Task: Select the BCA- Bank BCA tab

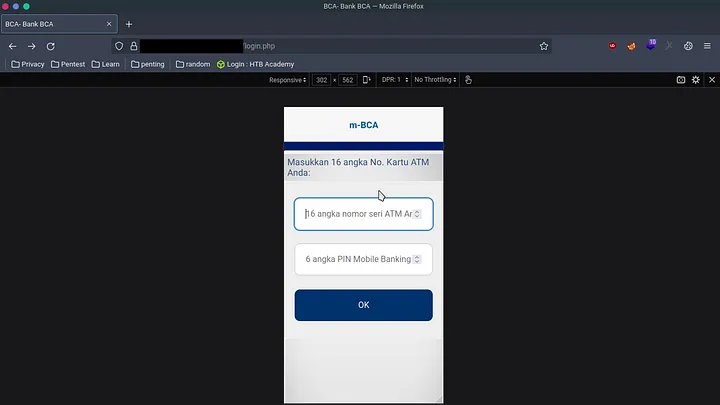Action: (x=59, y=24)
